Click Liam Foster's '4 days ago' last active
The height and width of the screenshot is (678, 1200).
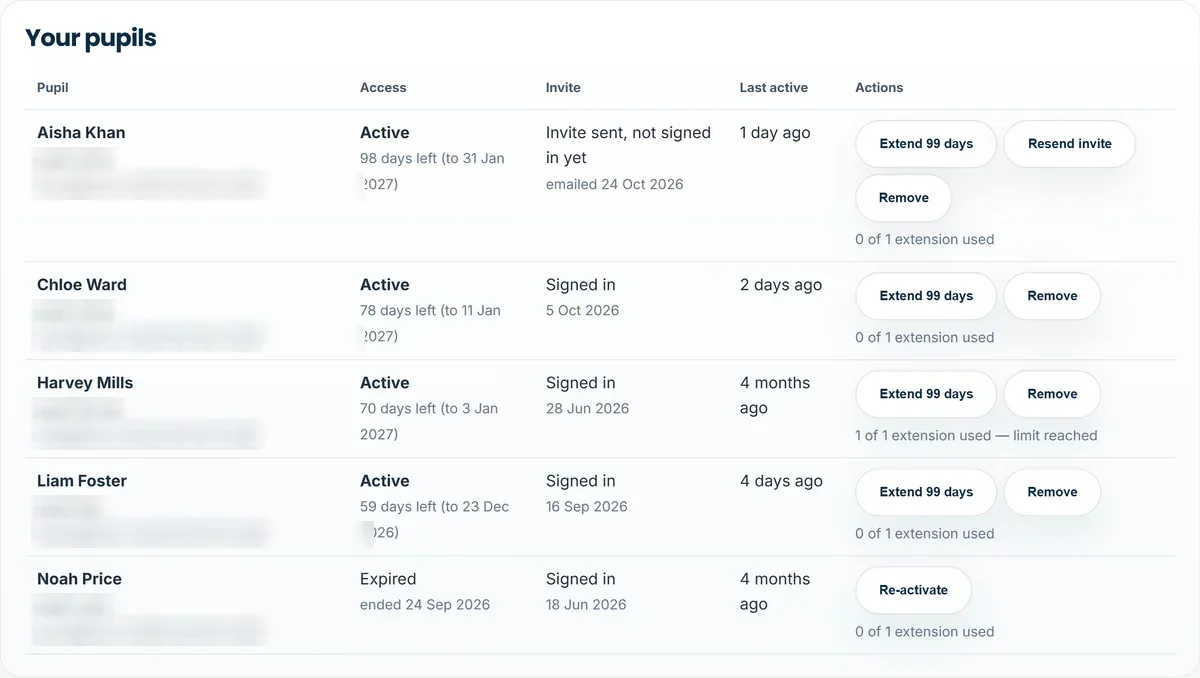point(781,481)
